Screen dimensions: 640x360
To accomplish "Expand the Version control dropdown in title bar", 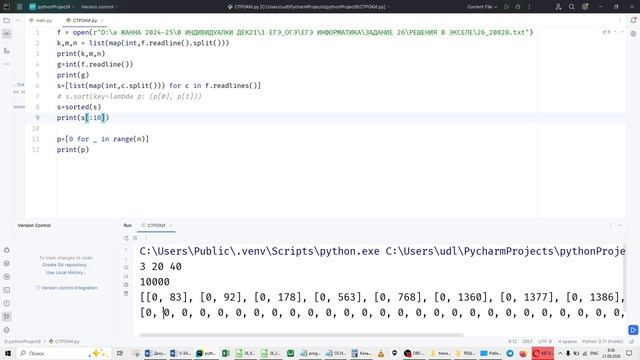I will coord(99,7).
